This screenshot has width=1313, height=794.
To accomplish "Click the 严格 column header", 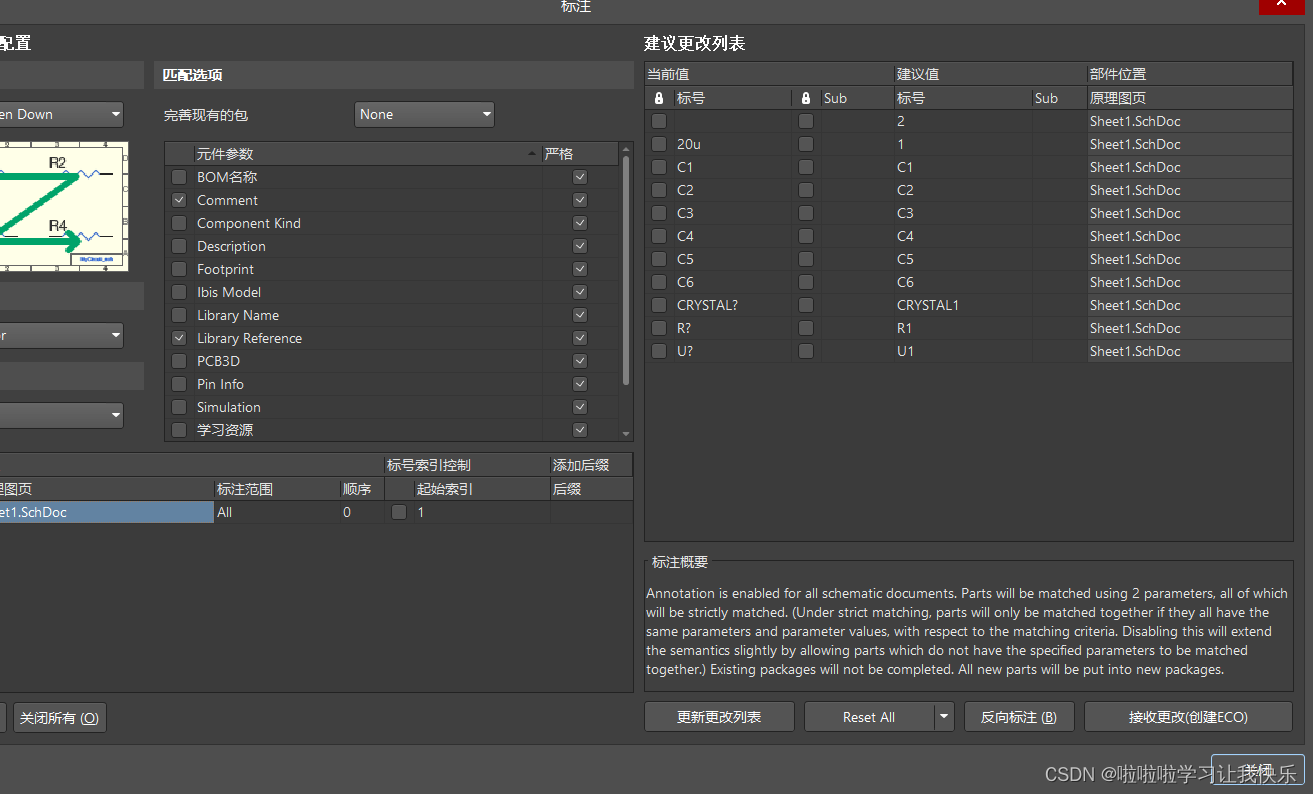I will (580, 154).
